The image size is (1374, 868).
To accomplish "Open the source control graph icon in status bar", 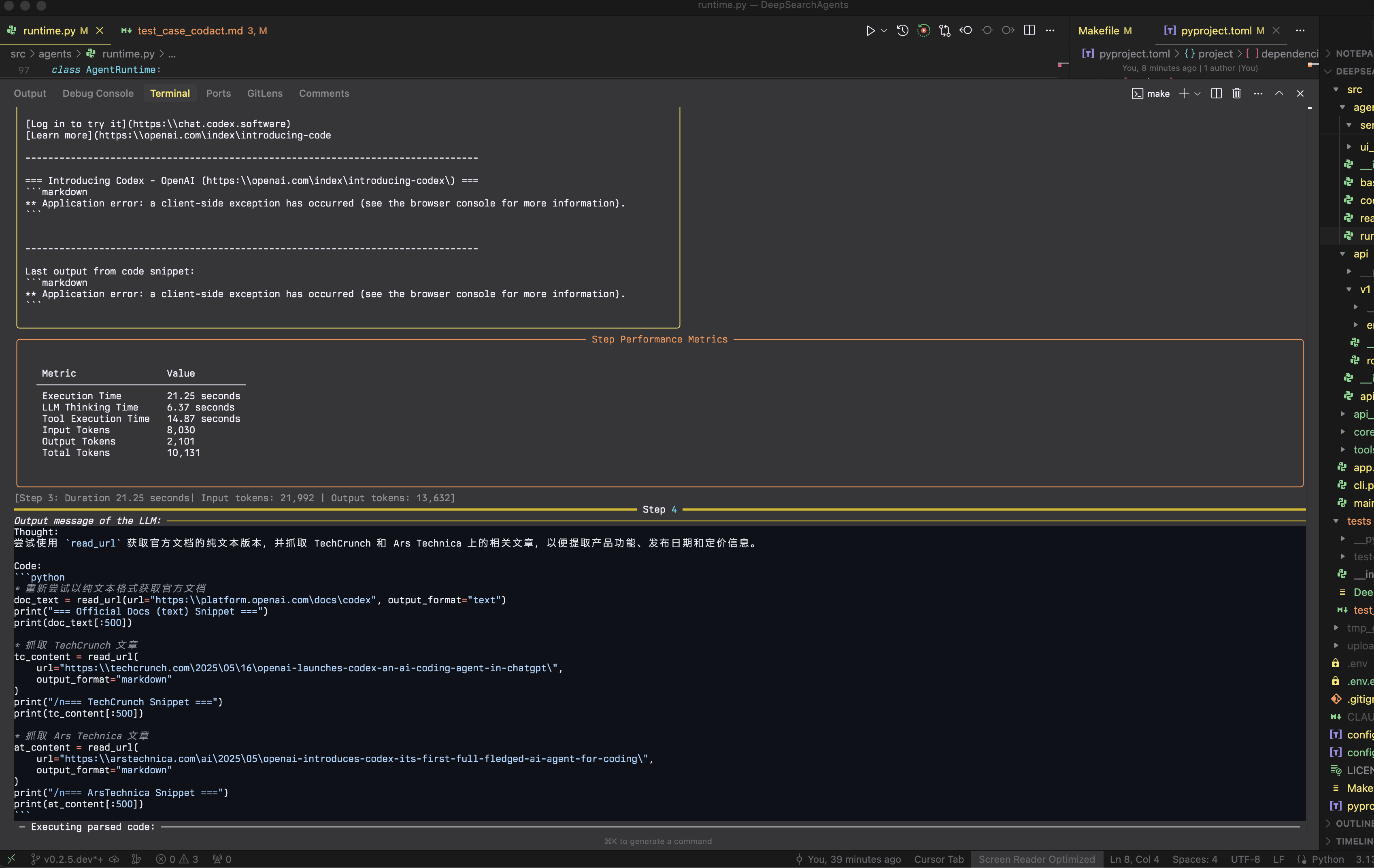I will point(136,859).
